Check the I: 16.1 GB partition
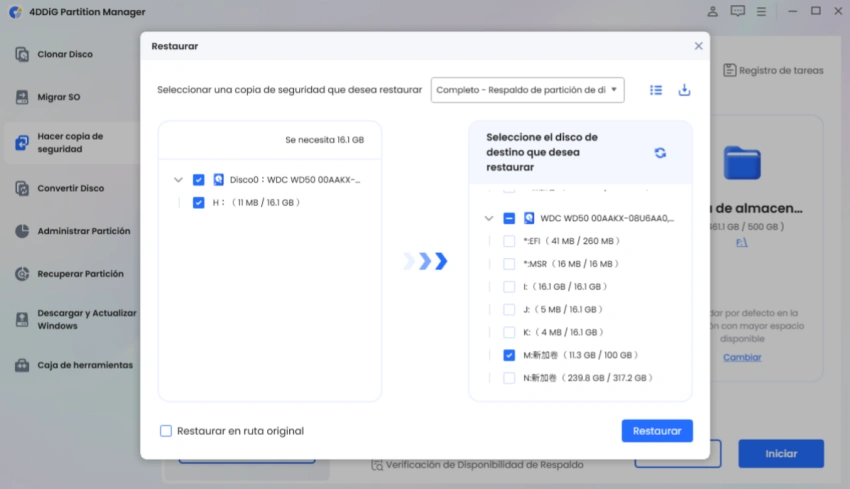This screenshot has height=489, width=850. click(508, 286)
